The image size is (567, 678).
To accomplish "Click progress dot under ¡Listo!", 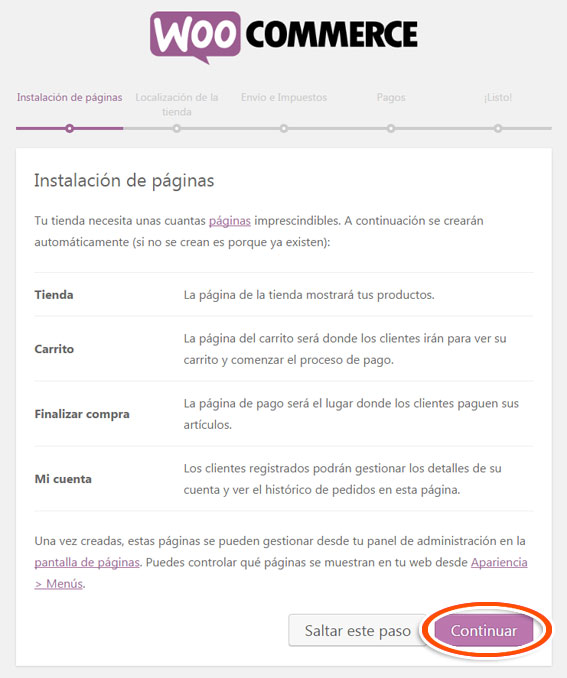I will pyautogui.click(x=498, y=128).
